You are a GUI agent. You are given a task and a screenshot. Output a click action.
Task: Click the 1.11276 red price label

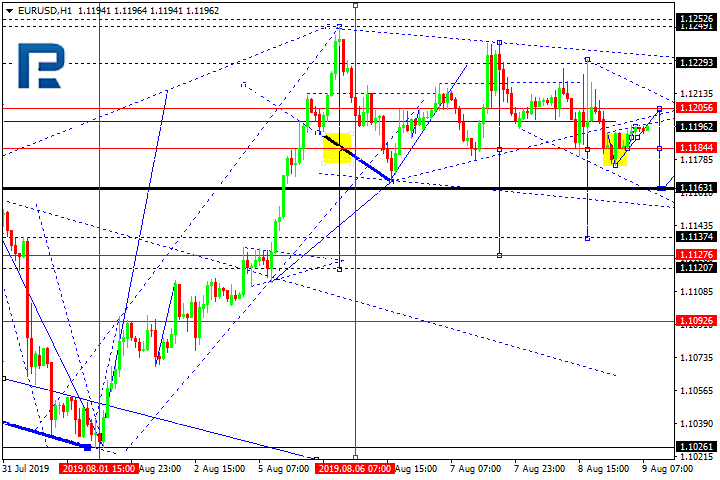coord(695,255)
